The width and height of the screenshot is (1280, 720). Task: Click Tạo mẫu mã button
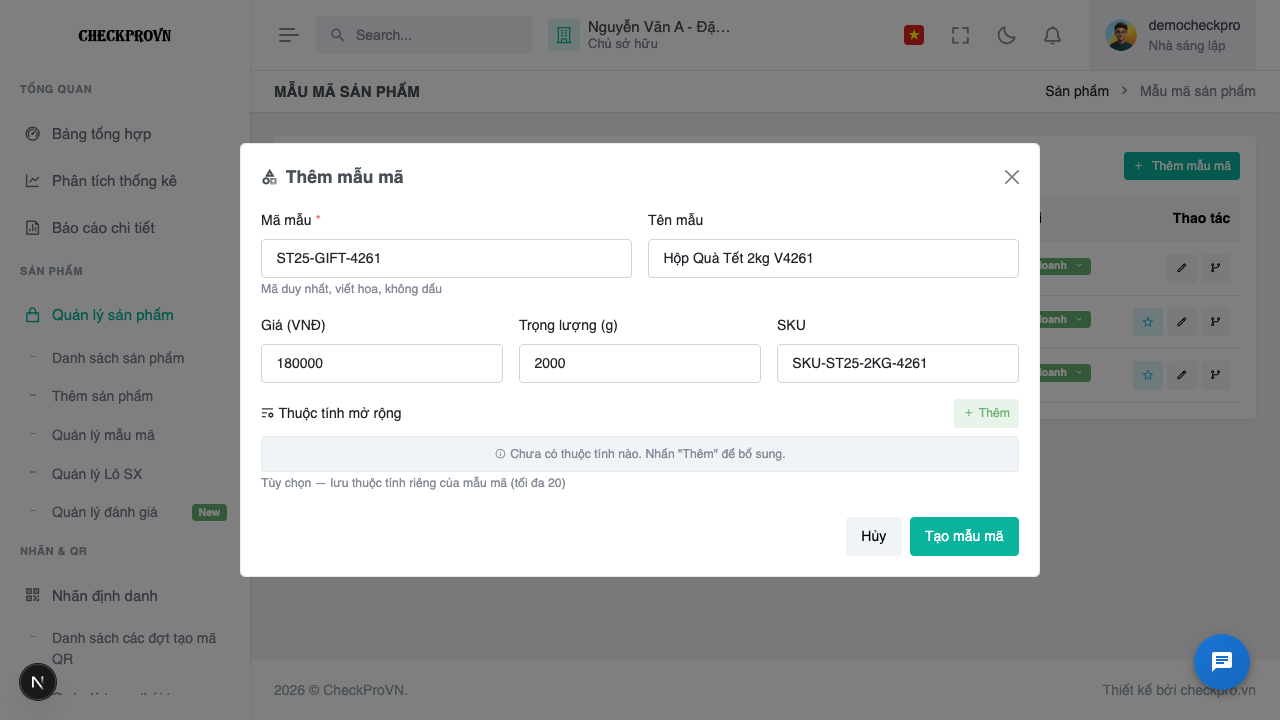tap(964, 536)
